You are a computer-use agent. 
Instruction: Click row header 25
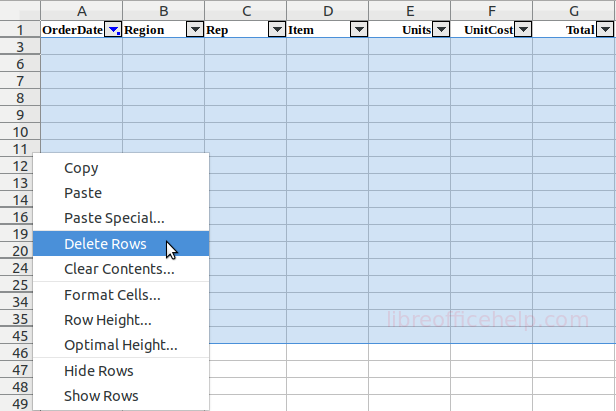coord(16,284)
